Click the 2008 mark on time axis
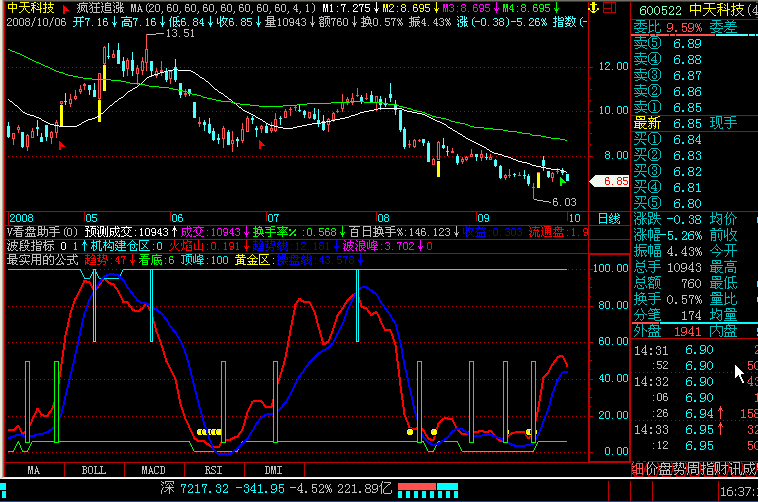The height and width of the screenshot is (502, 758). [x=21, y=218]
